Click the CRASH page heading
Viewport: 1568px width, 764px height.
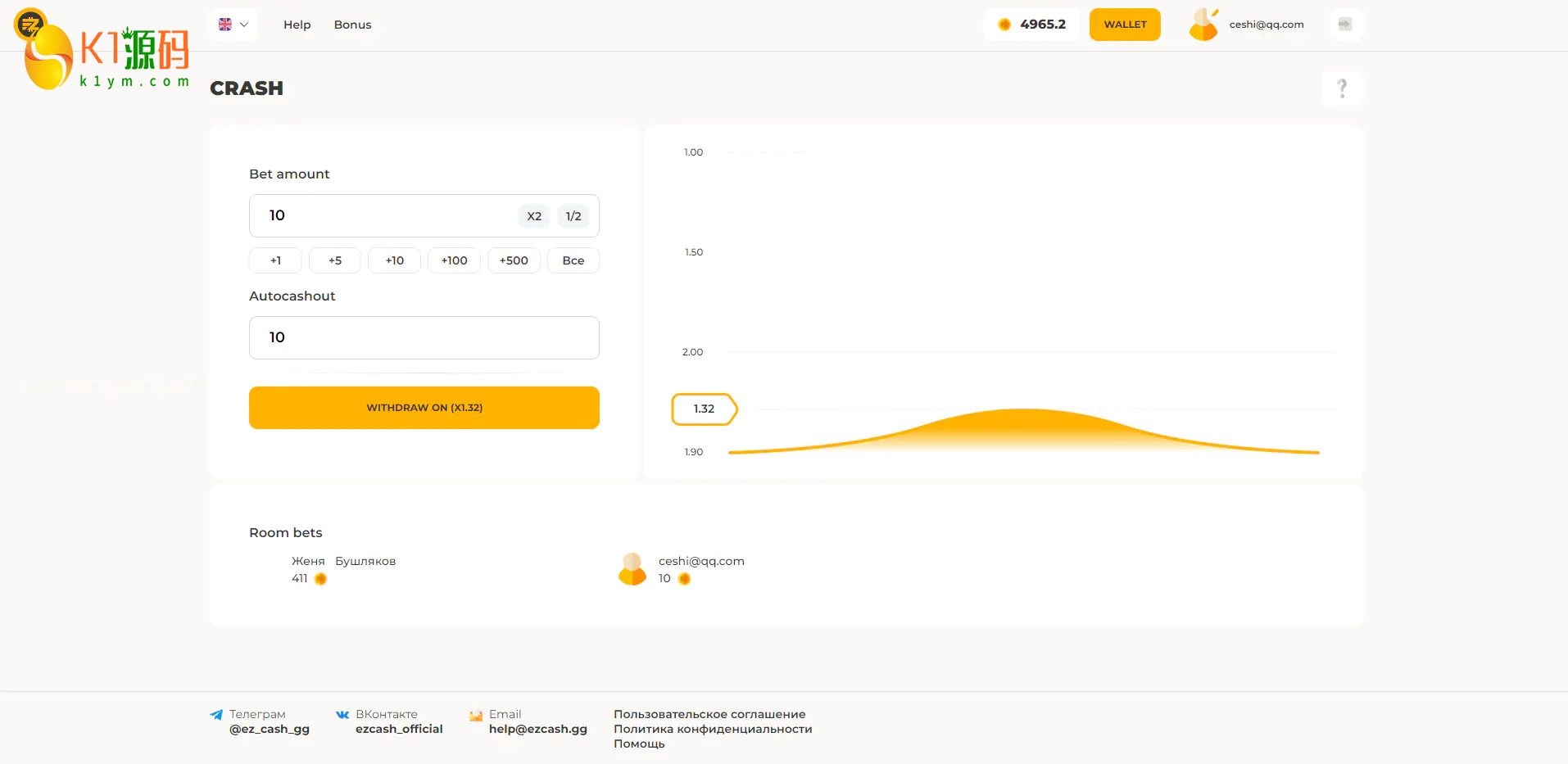(247, 88)
